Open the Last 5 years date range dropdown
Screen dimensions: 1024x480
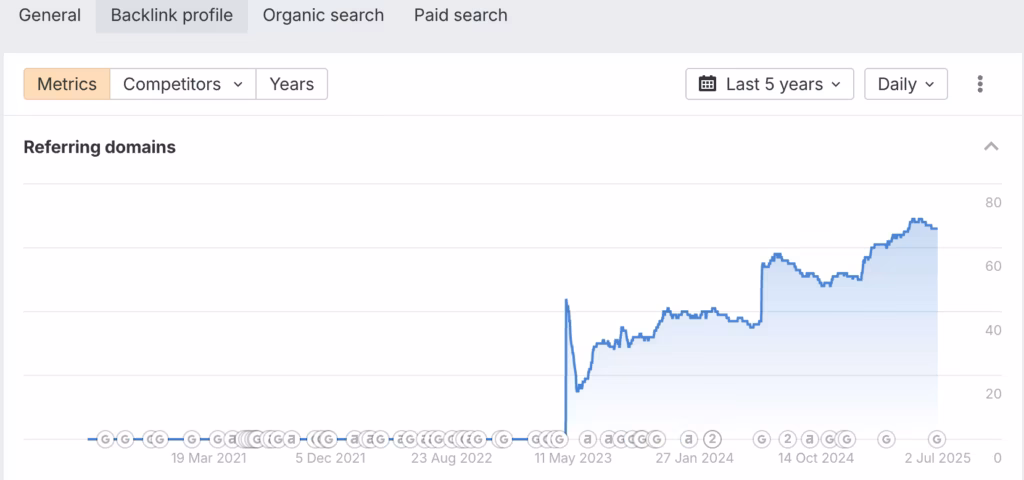tap(769, 84)
